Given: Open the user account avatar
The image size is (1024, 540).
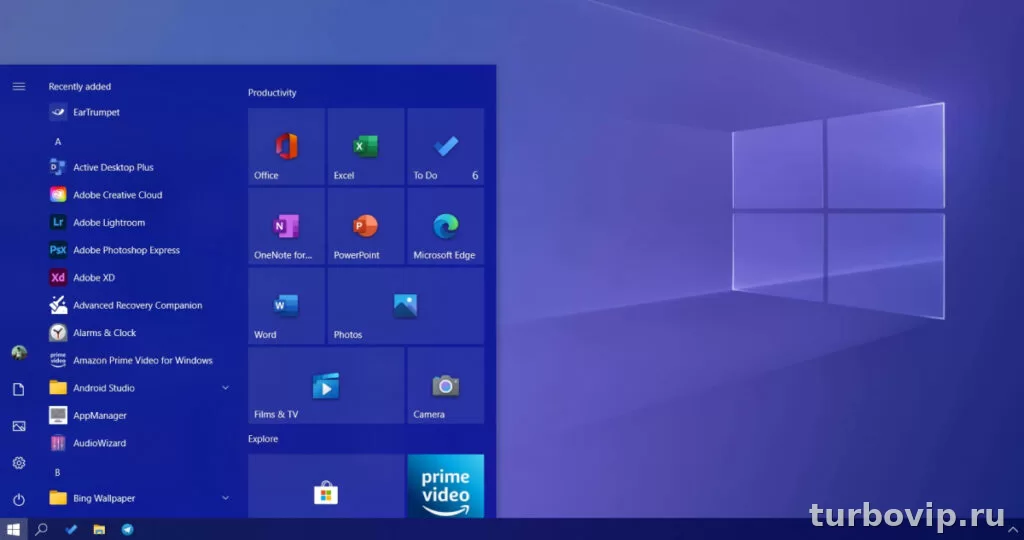Looking at the screenshot, I should coord(19,353).
